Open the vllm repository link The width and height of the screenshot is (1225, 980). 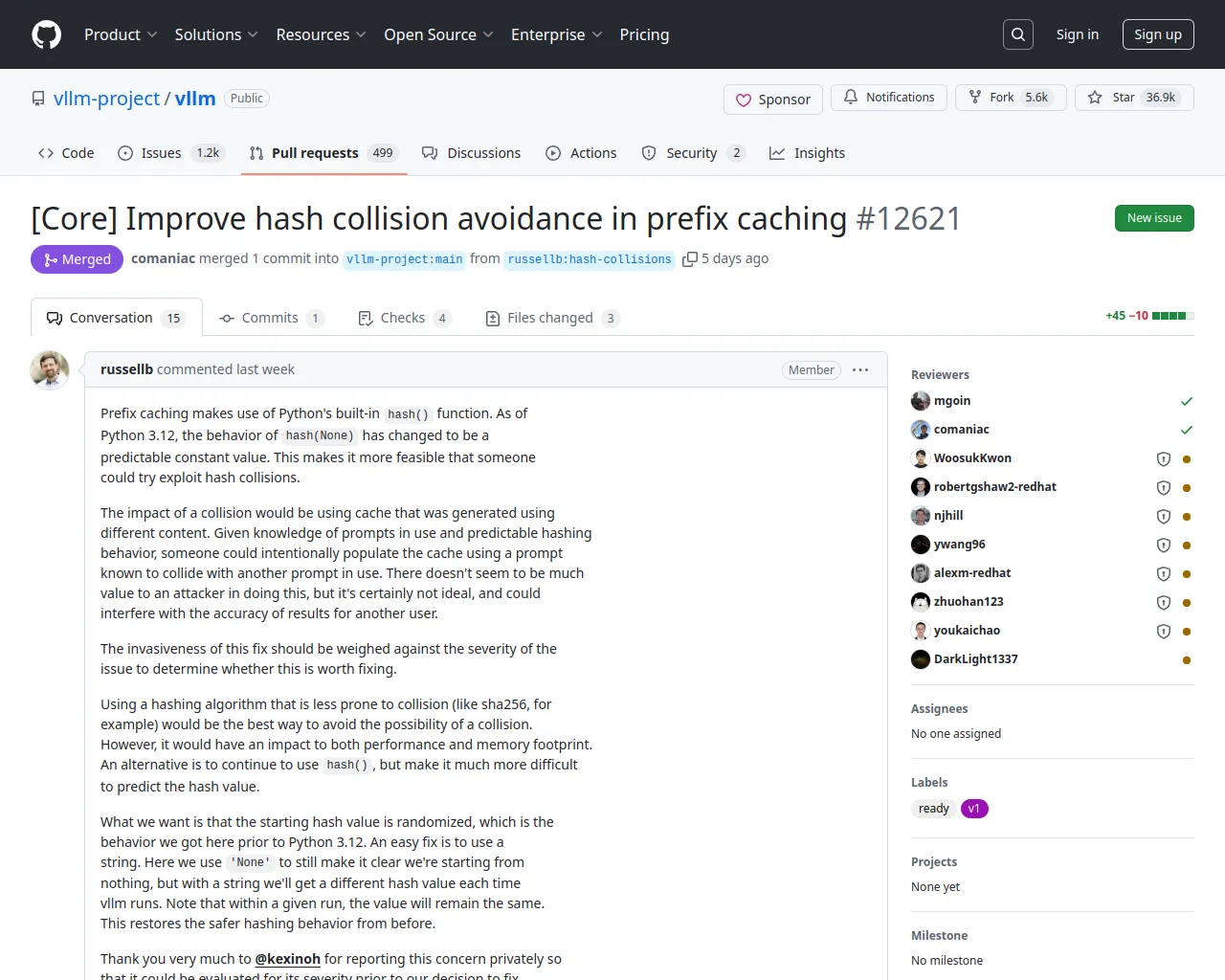pos(195,99)
